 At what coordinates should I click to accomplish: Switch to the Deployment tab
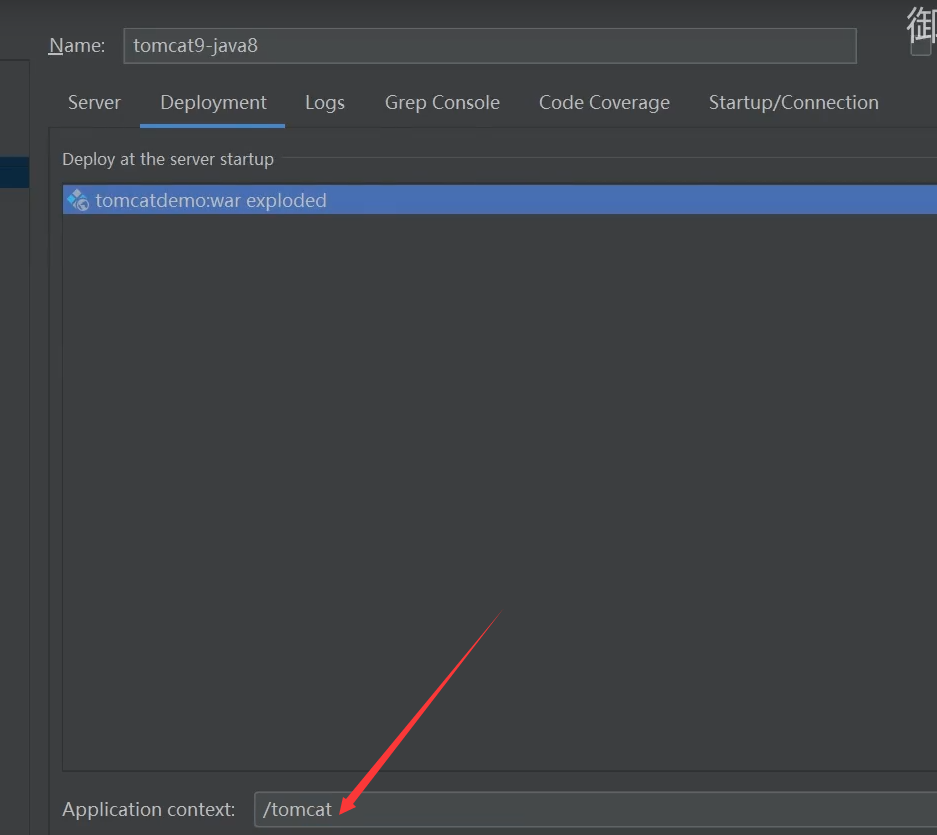[x=213, y=102]
